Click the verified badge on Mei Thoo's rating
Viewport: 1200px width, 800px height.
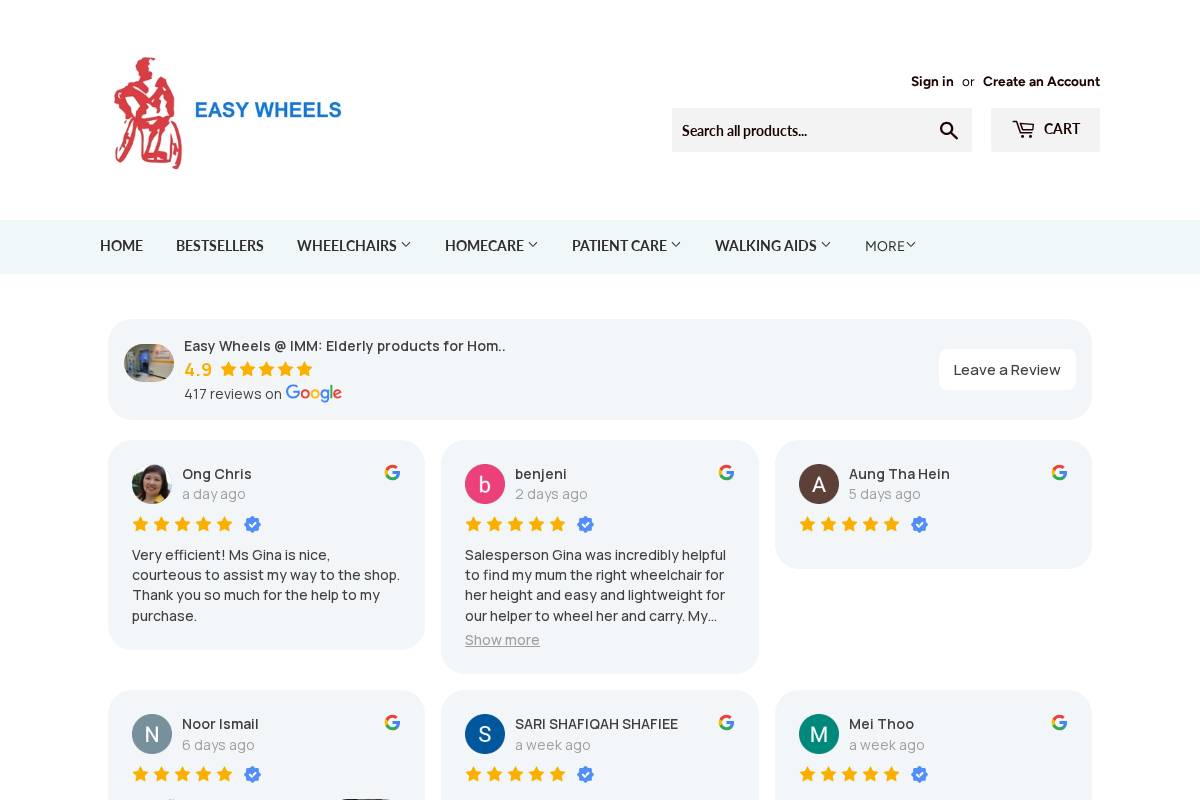click(x=918, y=774)
